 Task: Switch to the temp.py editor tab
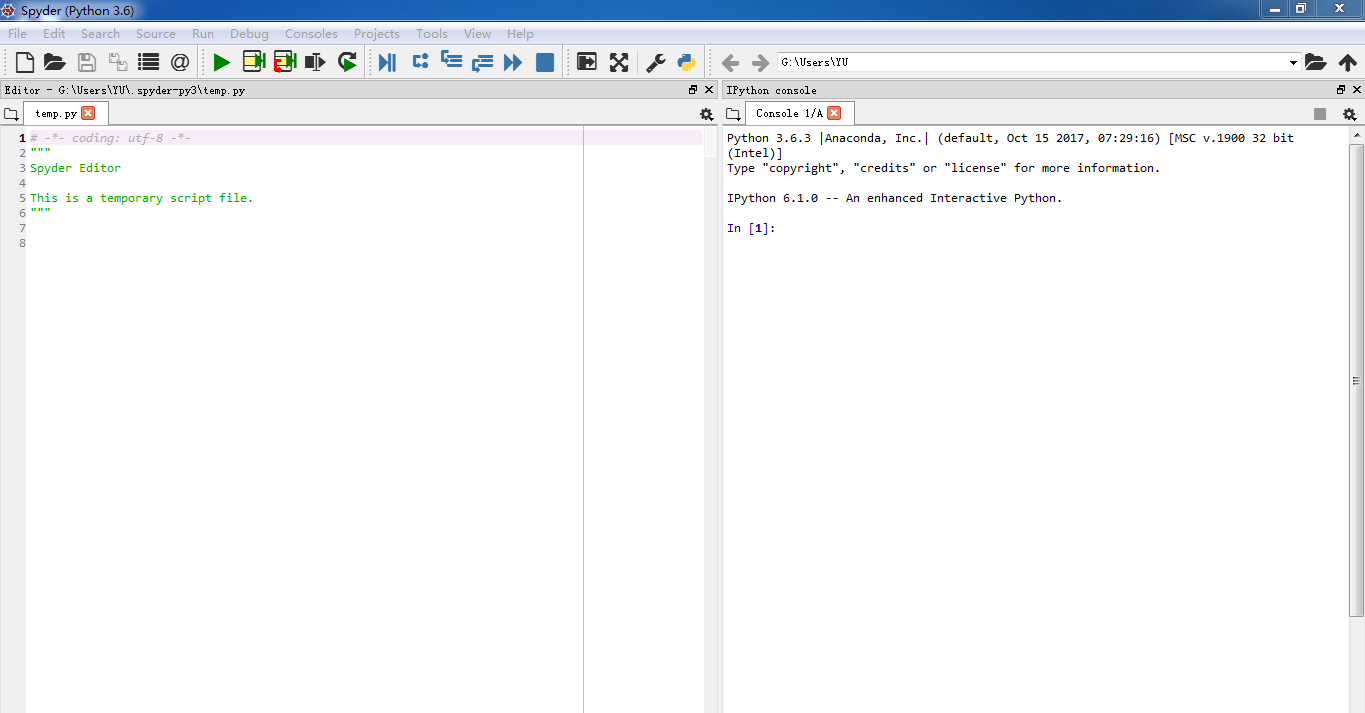(56, 114)
